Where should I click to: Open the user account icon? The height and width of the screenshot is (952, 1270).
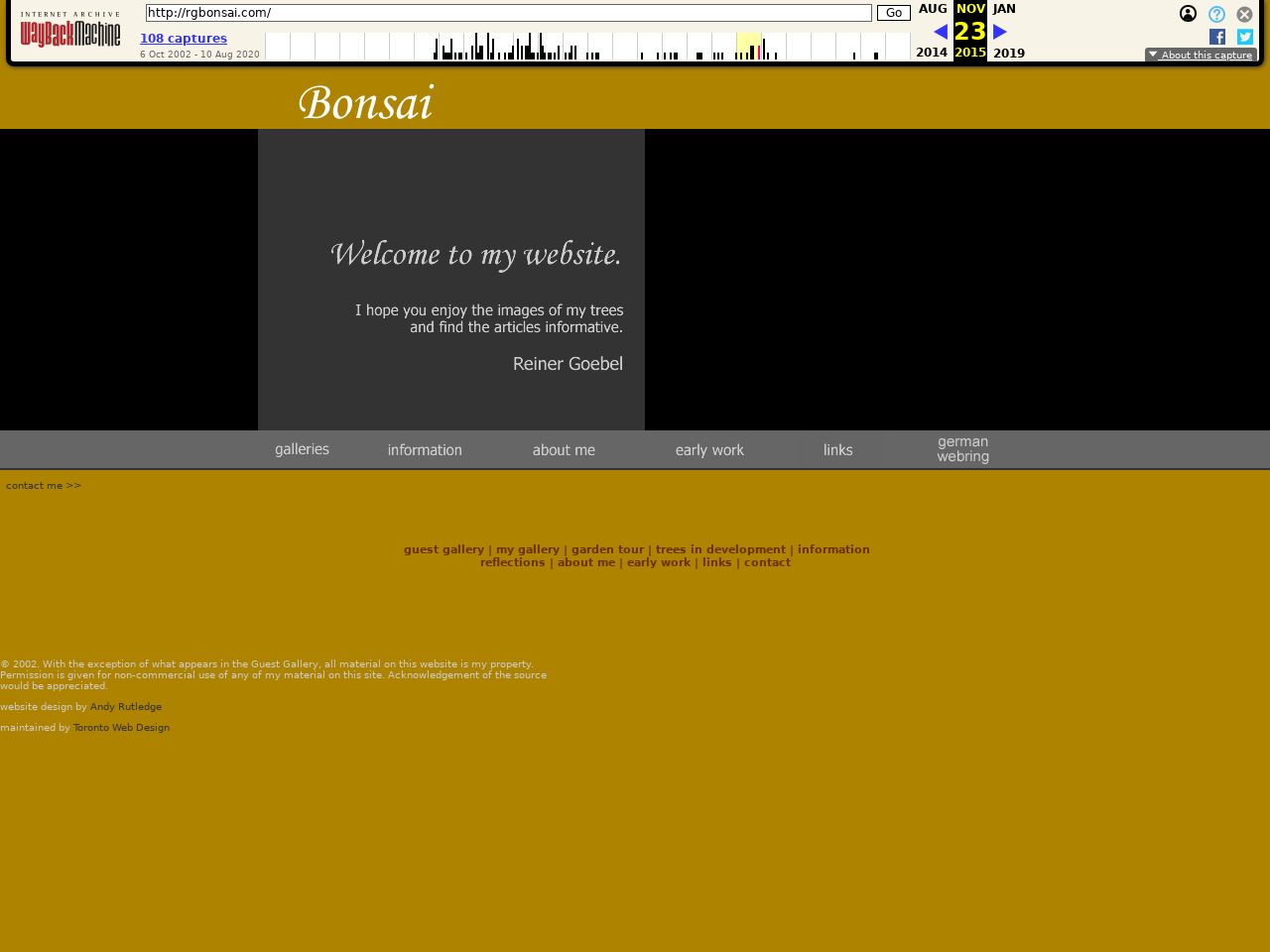[x=1188, y=14]
